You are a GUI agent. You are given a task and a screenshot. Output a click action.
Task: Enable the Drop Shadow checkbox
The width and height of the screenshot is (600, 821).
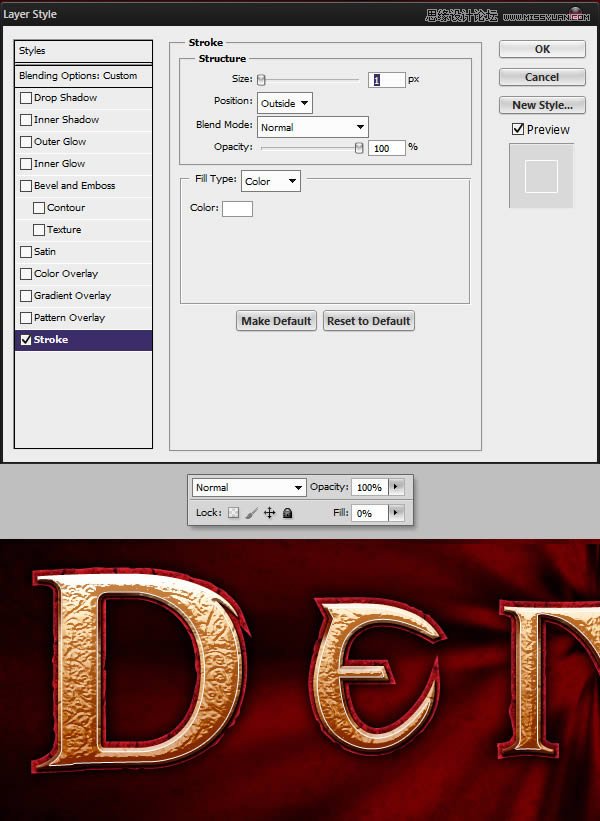[x=26, y=98]
